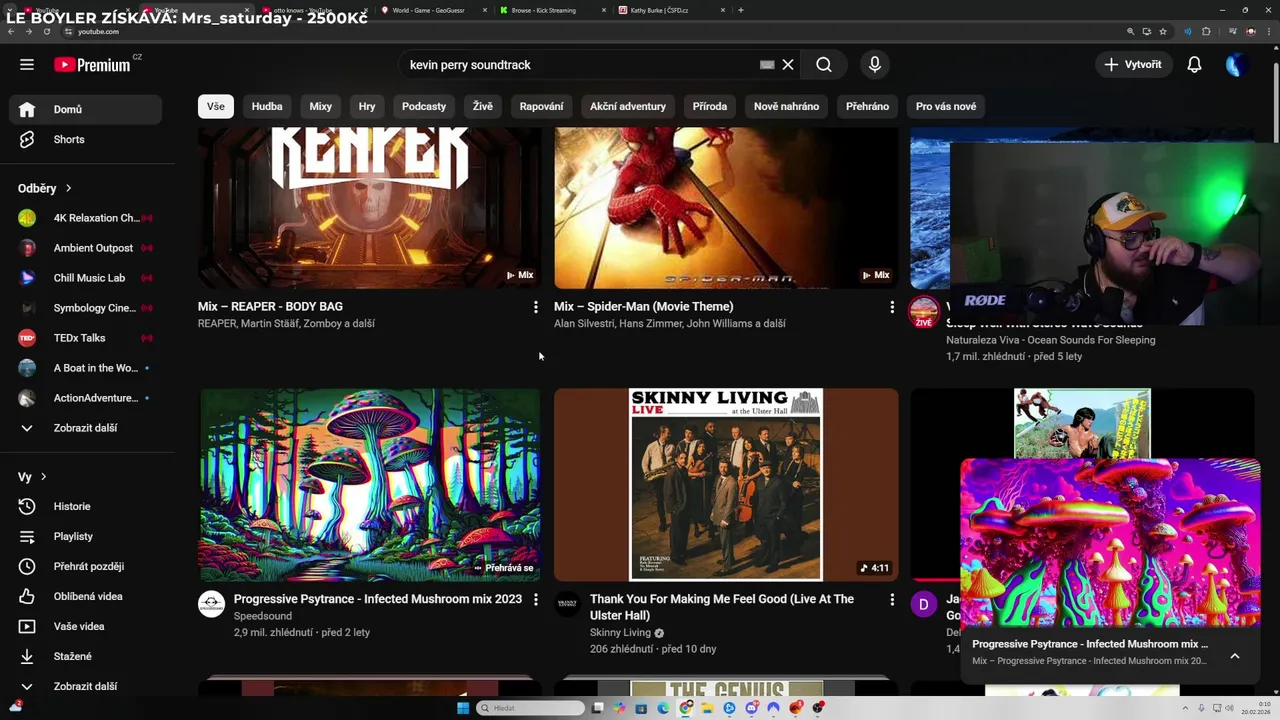Screen dimensions: 1280x720
Task: Open the Skinny Living Live thumbnail
Action: coord(726,485)
